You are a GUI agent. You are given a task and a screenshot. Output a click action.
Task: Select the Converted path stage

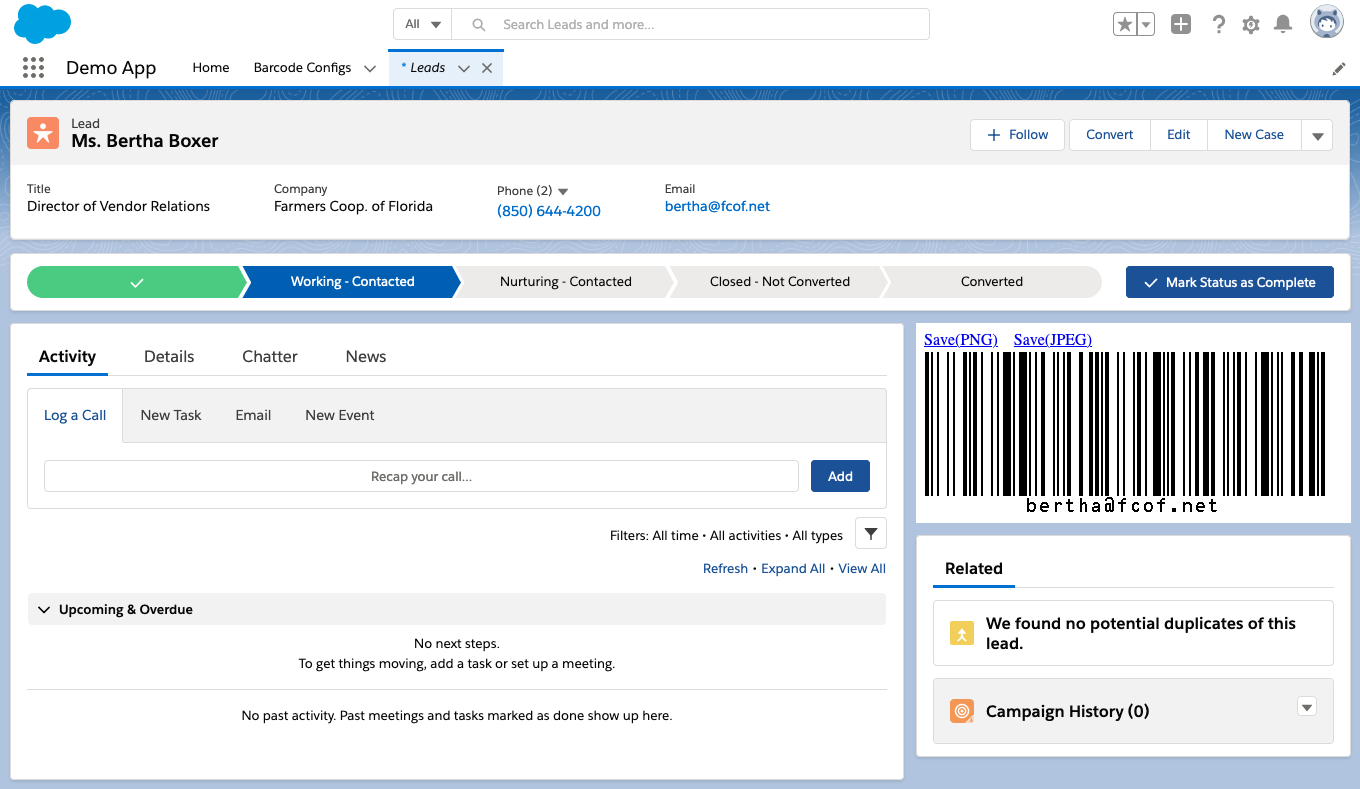[x=989, y=281]
